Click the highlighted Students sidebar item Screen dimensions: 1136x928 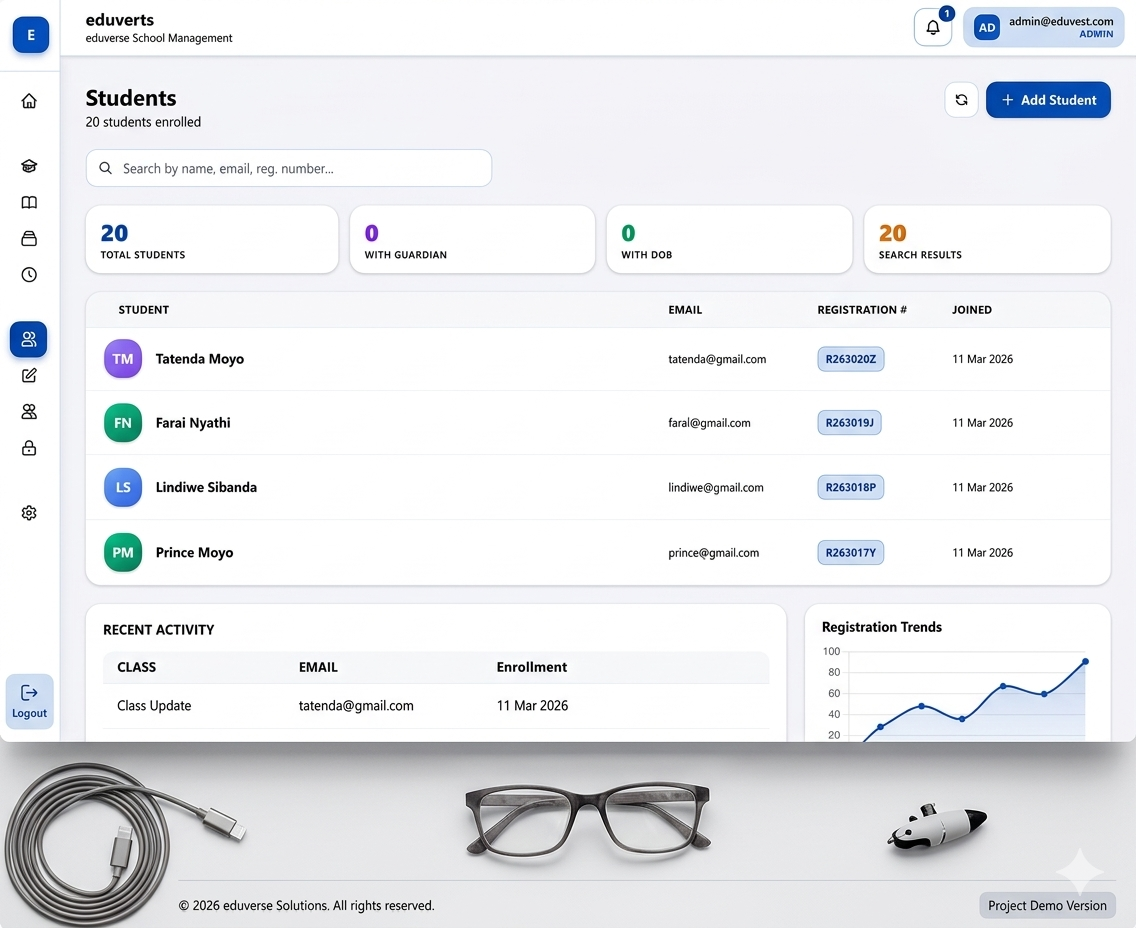(x=29, y=340)
